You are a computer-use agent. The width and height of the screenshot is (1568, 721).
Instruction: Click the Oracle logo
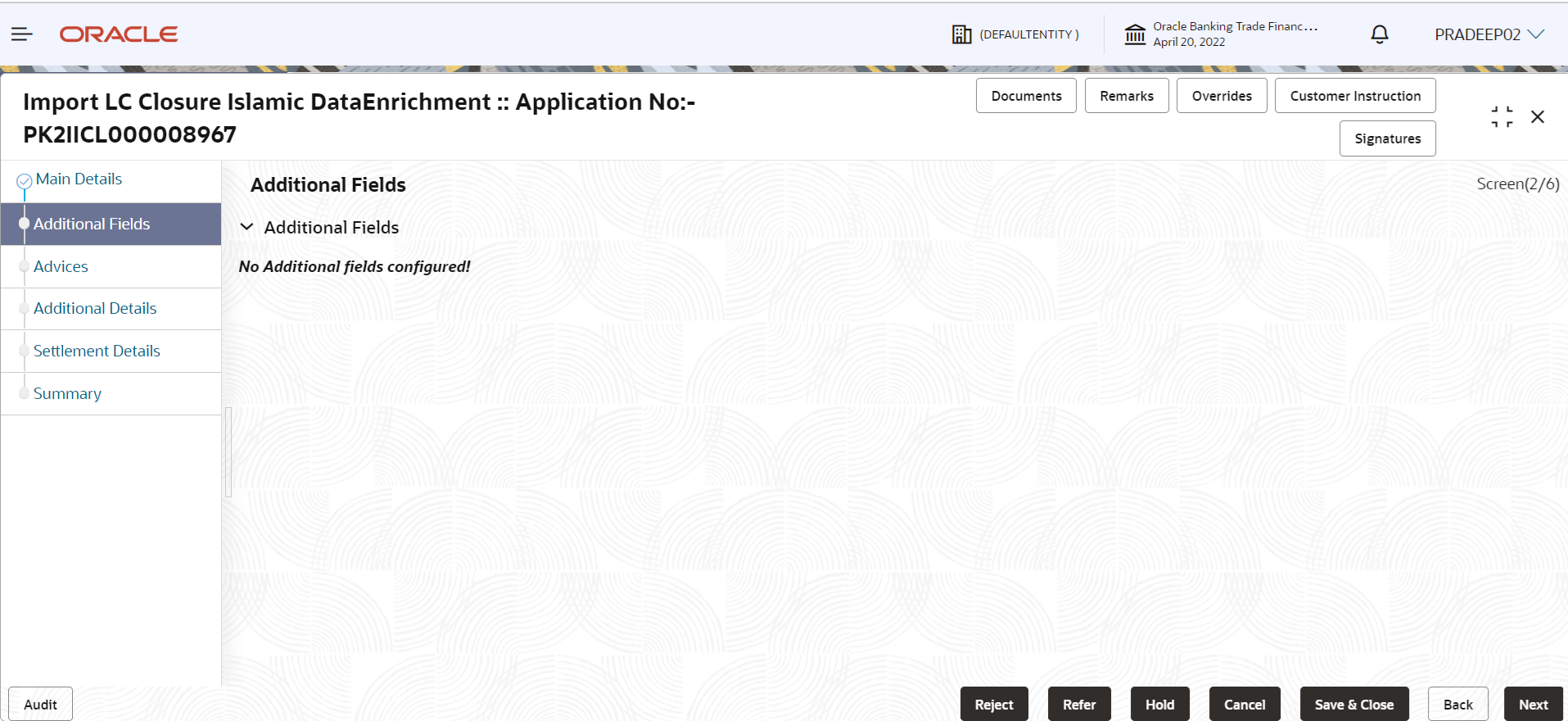(119, 34)
